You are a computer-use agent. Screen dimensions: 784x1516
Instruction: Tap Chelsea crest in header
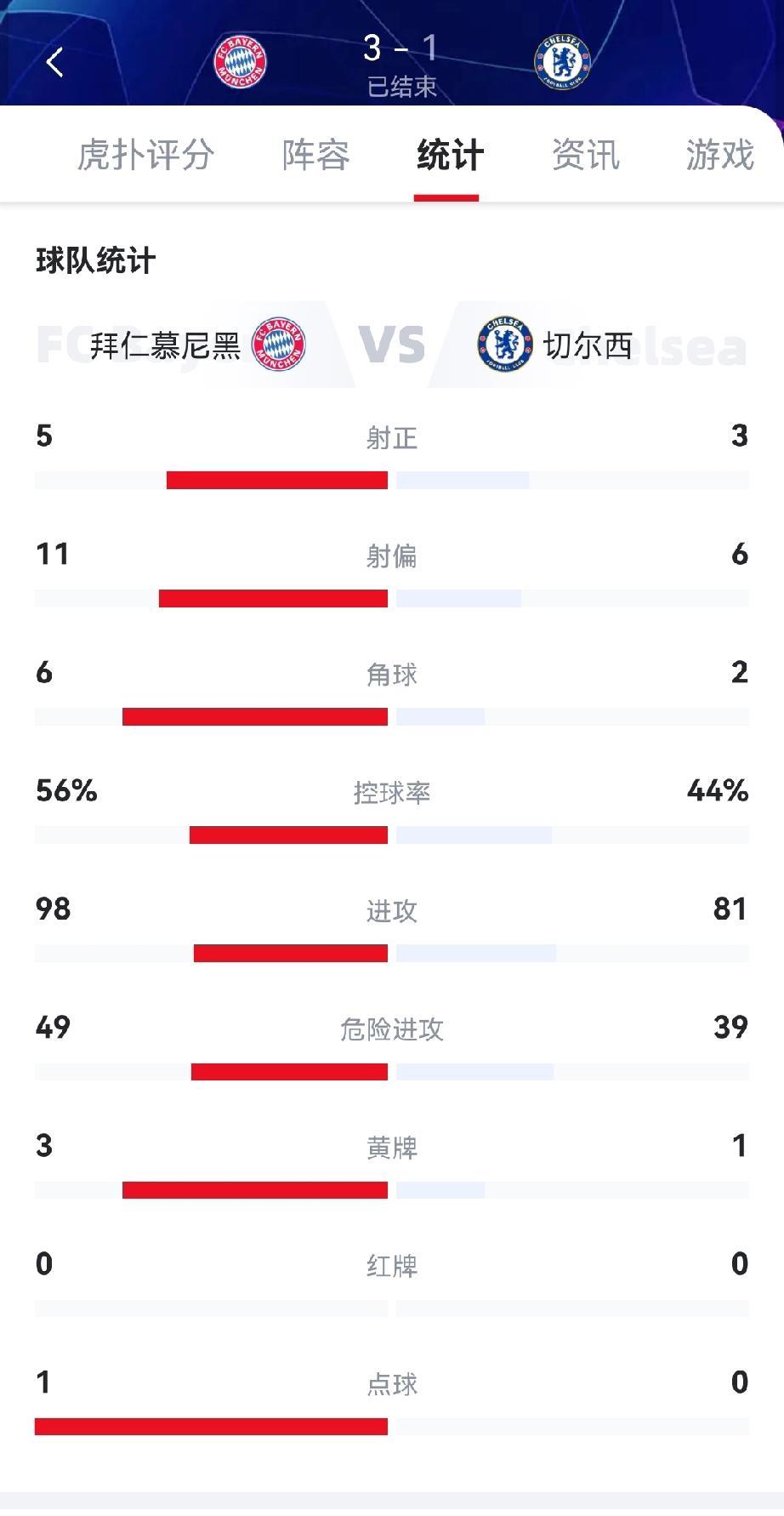(x=561, y=62)
